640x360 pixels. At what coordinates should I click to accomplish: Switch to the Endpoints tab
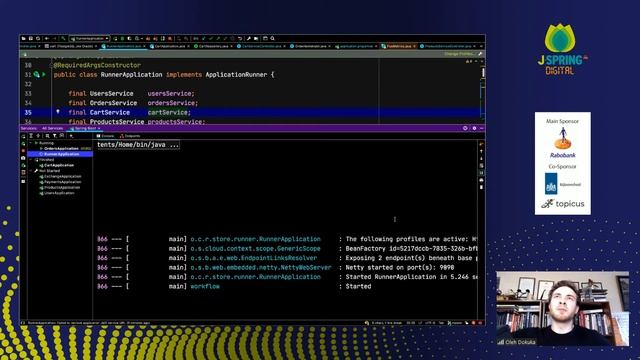click(130, 136)
